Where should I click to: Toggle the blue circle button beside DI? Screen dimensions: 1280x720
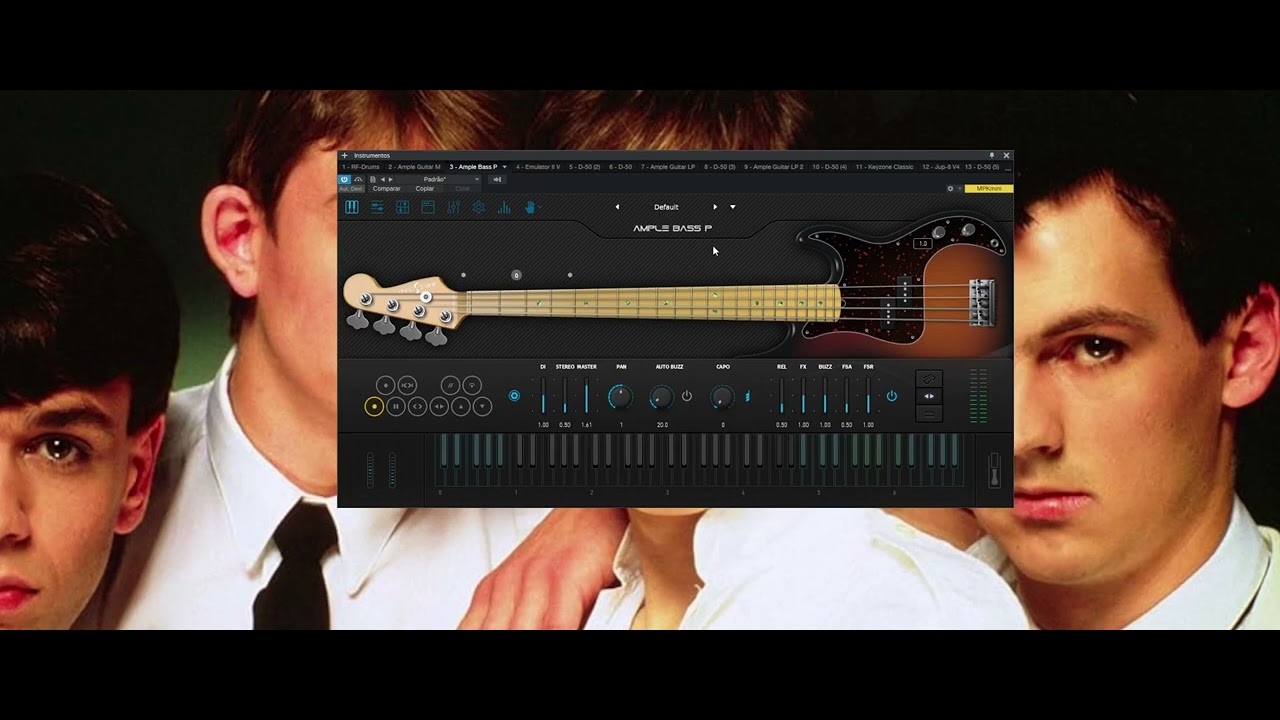point(514,395)
